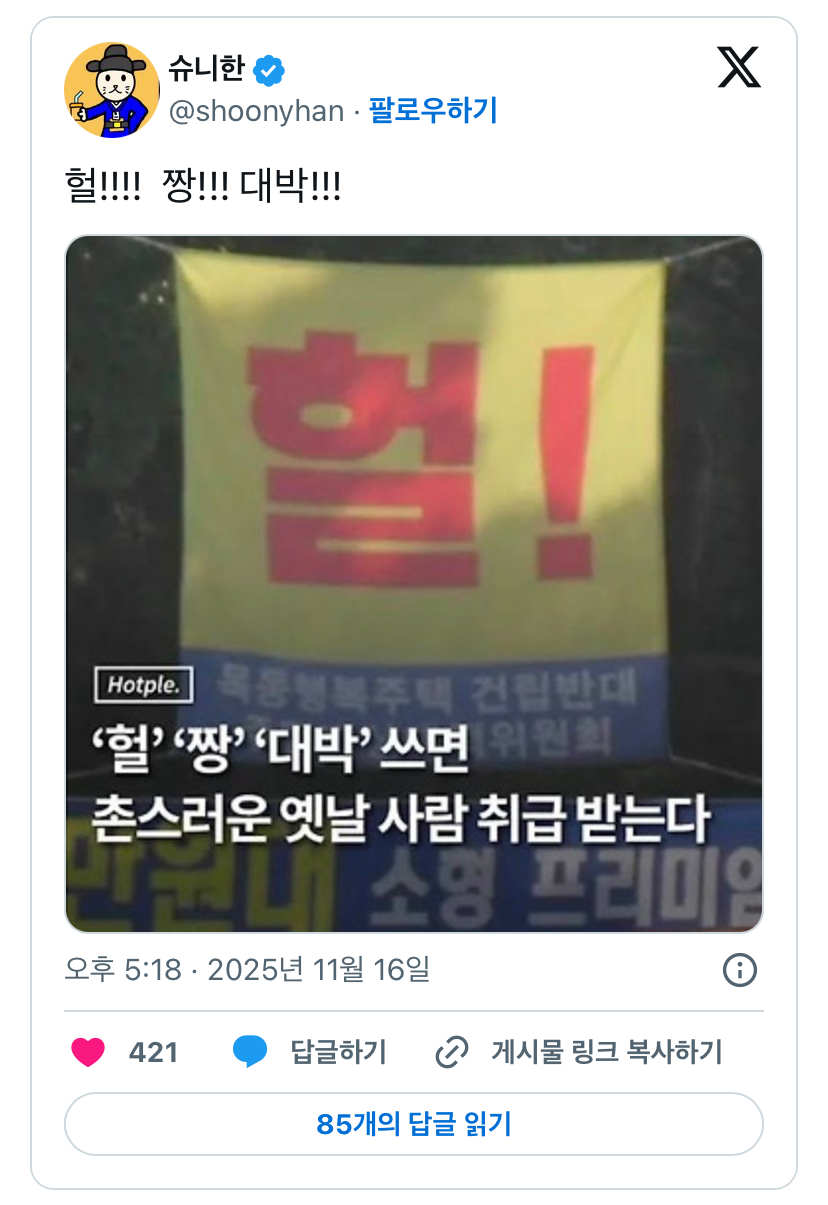Click the 슈니한 display name
Screen dimensions: 828x1205
[207, 70]
